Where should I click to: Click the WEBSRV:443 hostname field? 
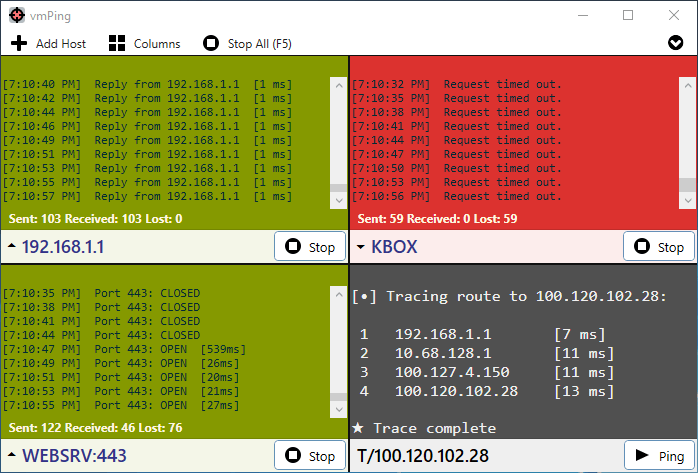140,456
